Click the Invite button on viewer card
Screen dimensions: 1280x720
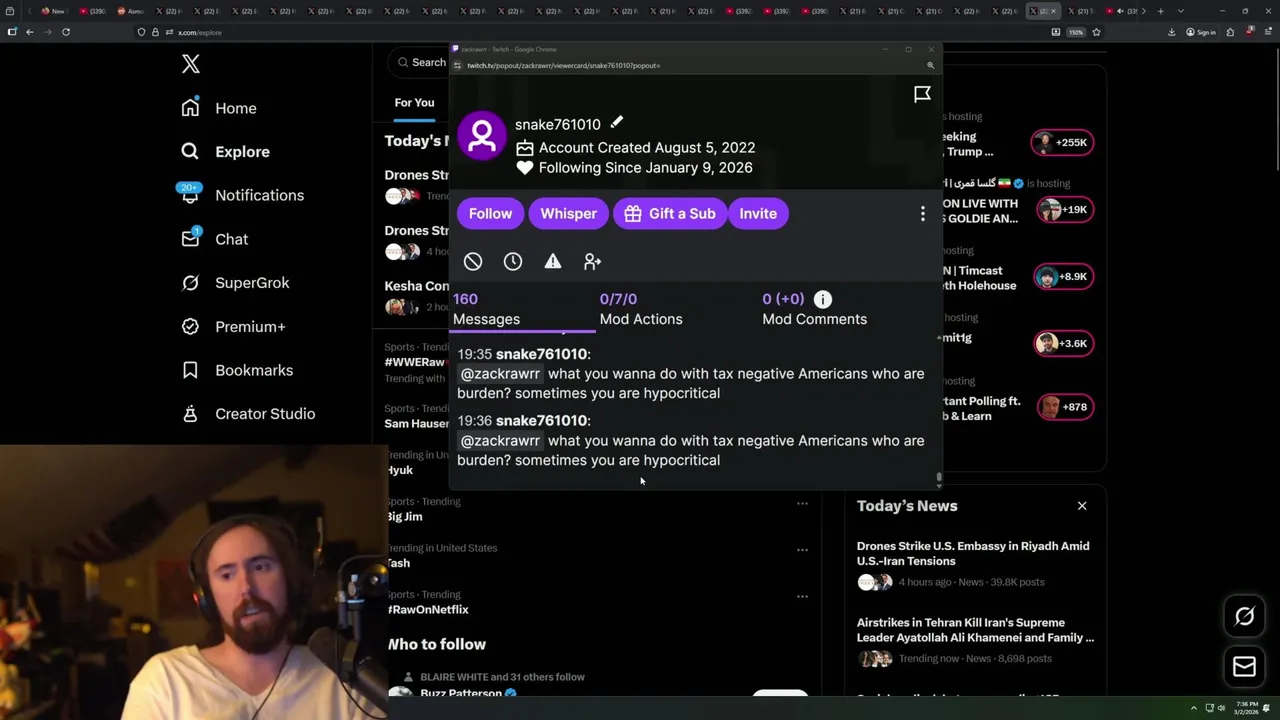coord(758,213)
